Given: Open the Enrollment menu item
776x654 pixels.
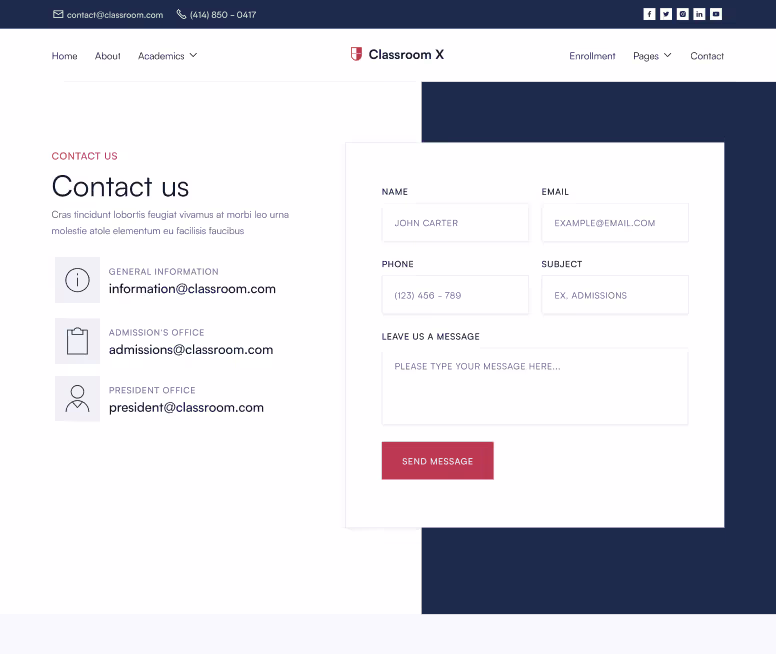Looking at the screenshot, I should click(592, 56).
